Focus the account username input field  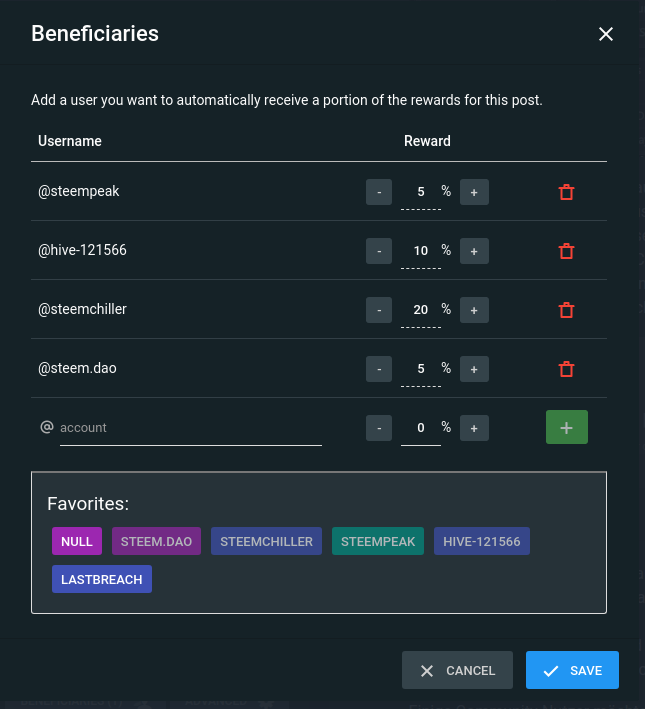pyautogui.click(x=190, y=428)
